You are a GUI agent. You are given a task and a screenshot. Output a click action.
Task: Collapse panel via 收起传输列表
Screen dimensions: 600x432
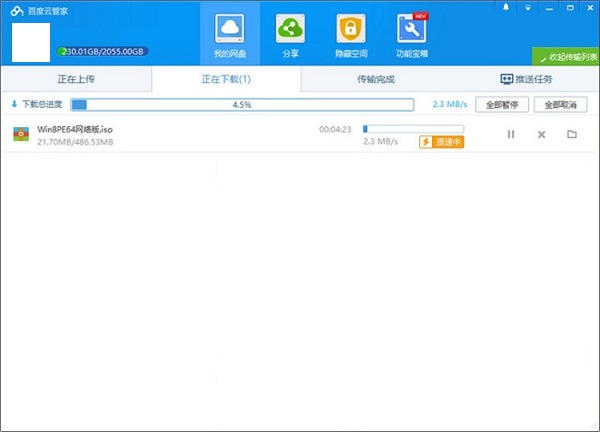566,57
